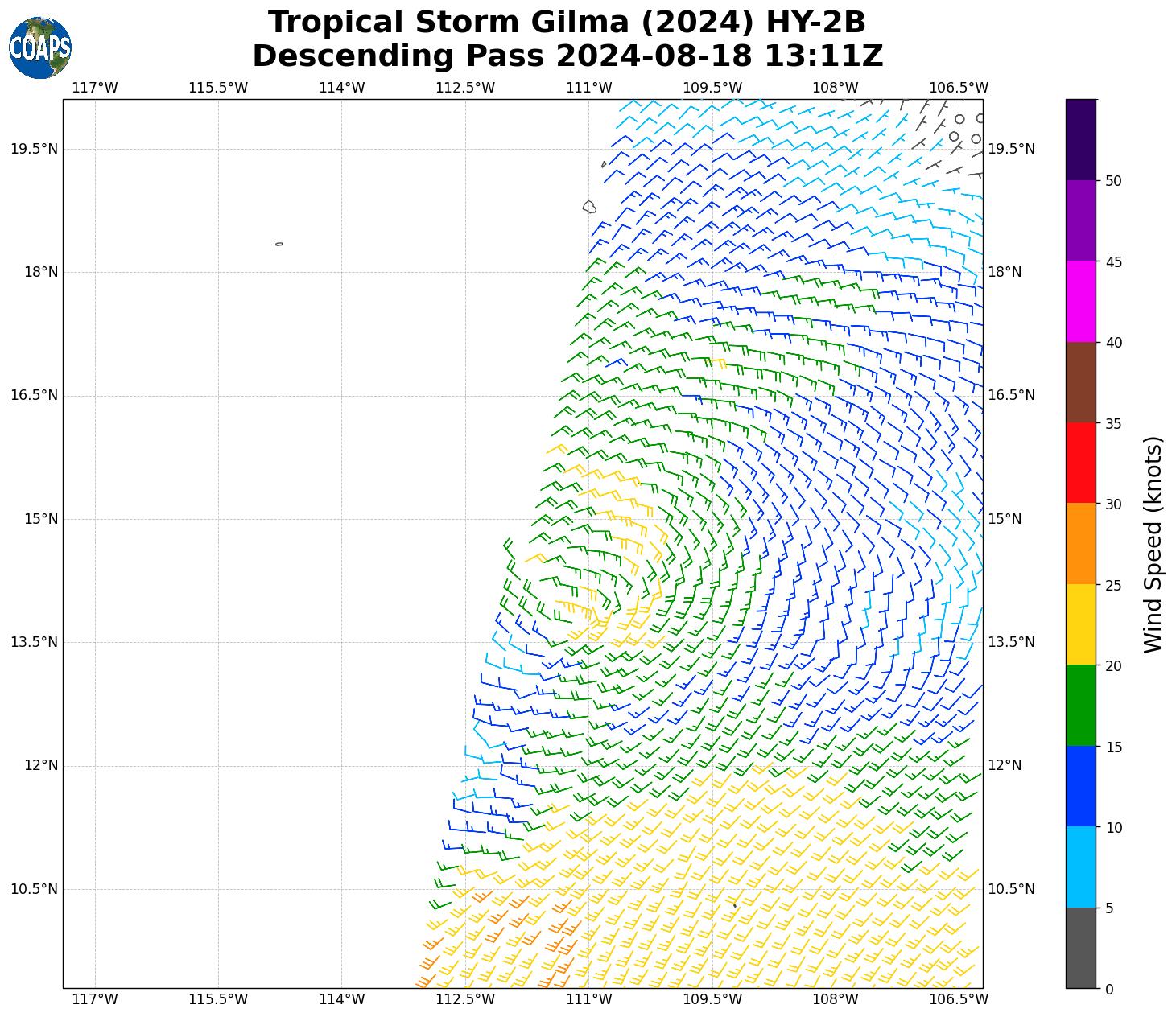This screenshot has width=1176, height=1017.
Task: Click the right-side 12°N latitude label
Action: click(x=1005, y=765)
